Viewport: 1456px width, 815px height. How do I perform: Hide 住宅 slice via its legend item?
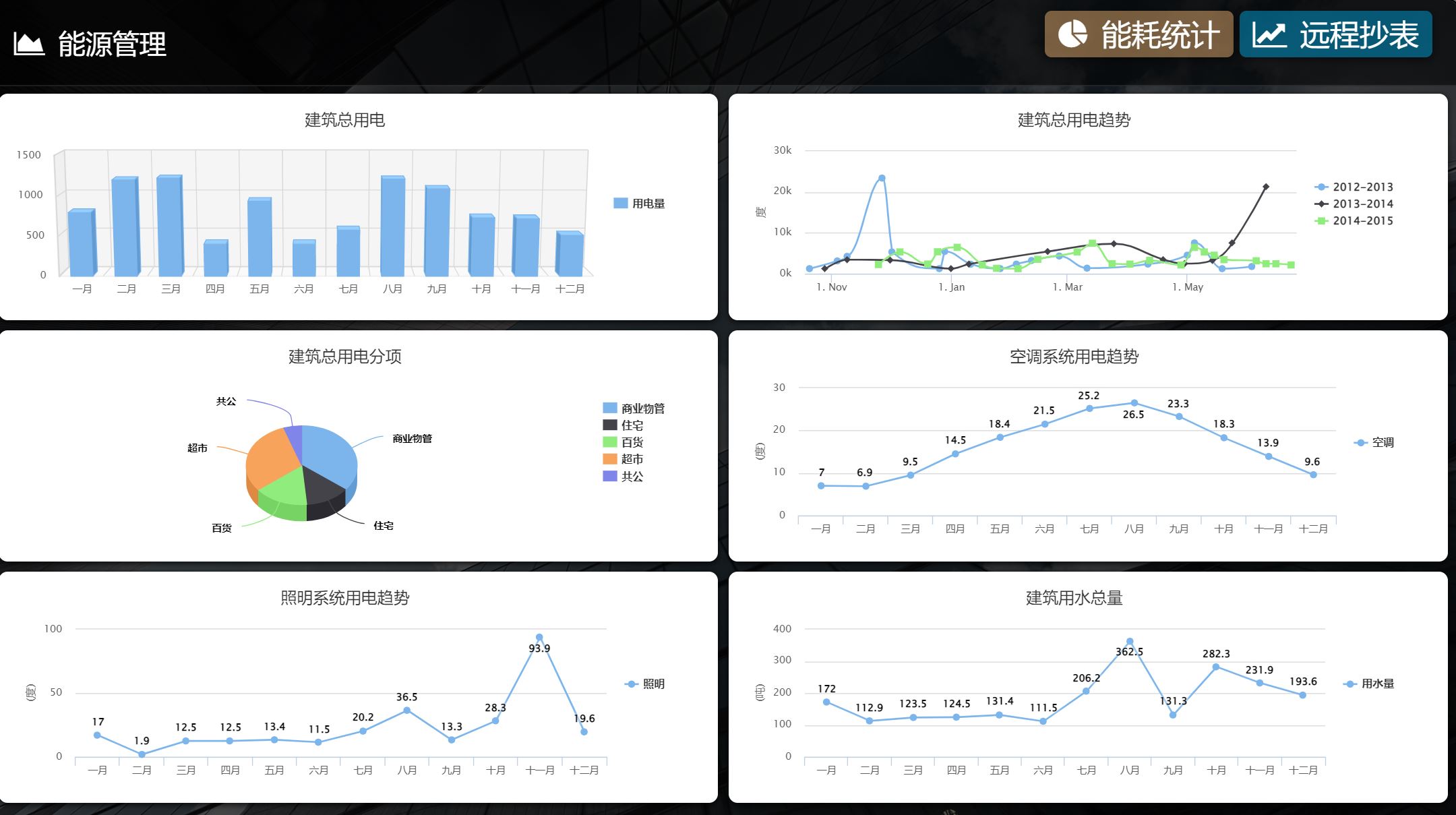point(632,425)
